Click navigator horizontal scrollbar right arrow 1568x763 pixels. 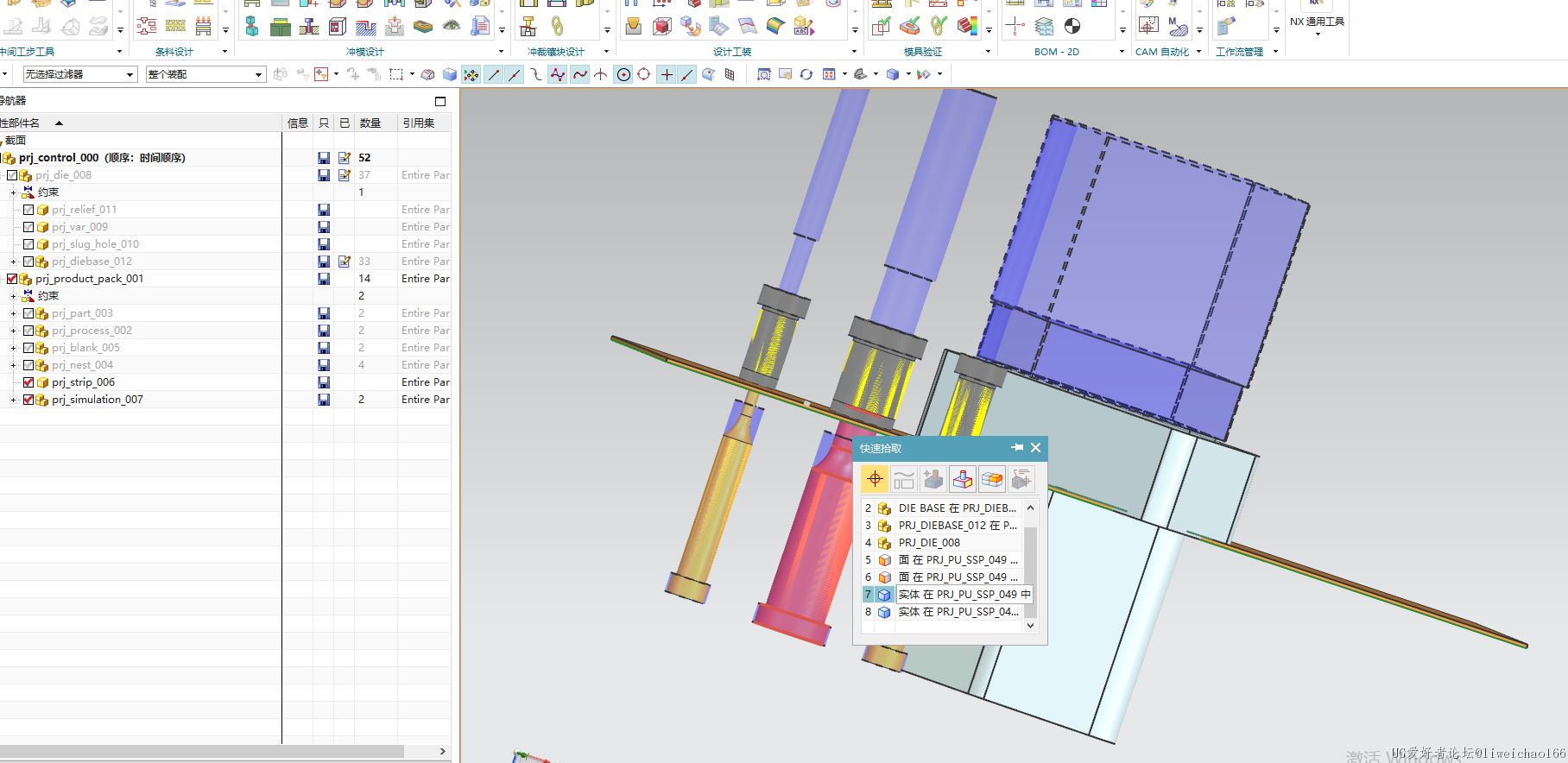pyautogui.click(x=443, y=752)
